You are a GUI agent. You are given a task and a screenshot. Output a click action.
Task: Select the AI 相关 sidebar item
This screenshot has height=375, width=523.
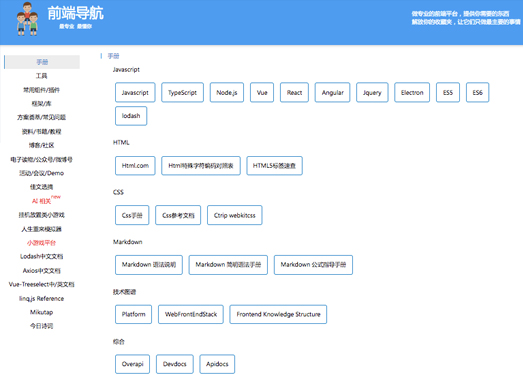(x=42, y=201)
